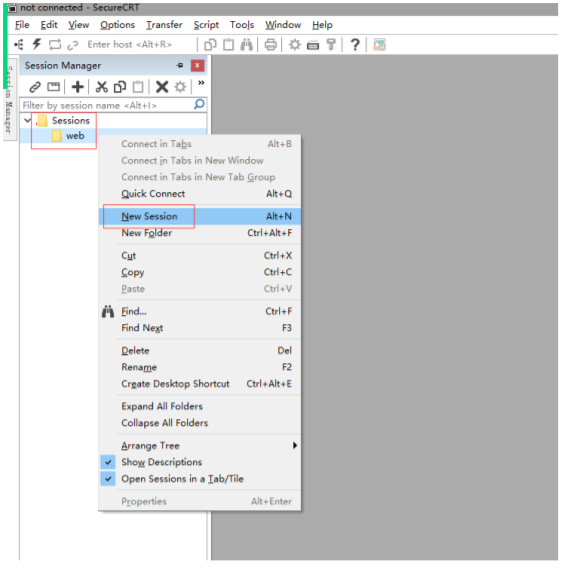Choose Expand All Folders
The width and height of the screenshot is (564, 568).
tap(200, 406)
